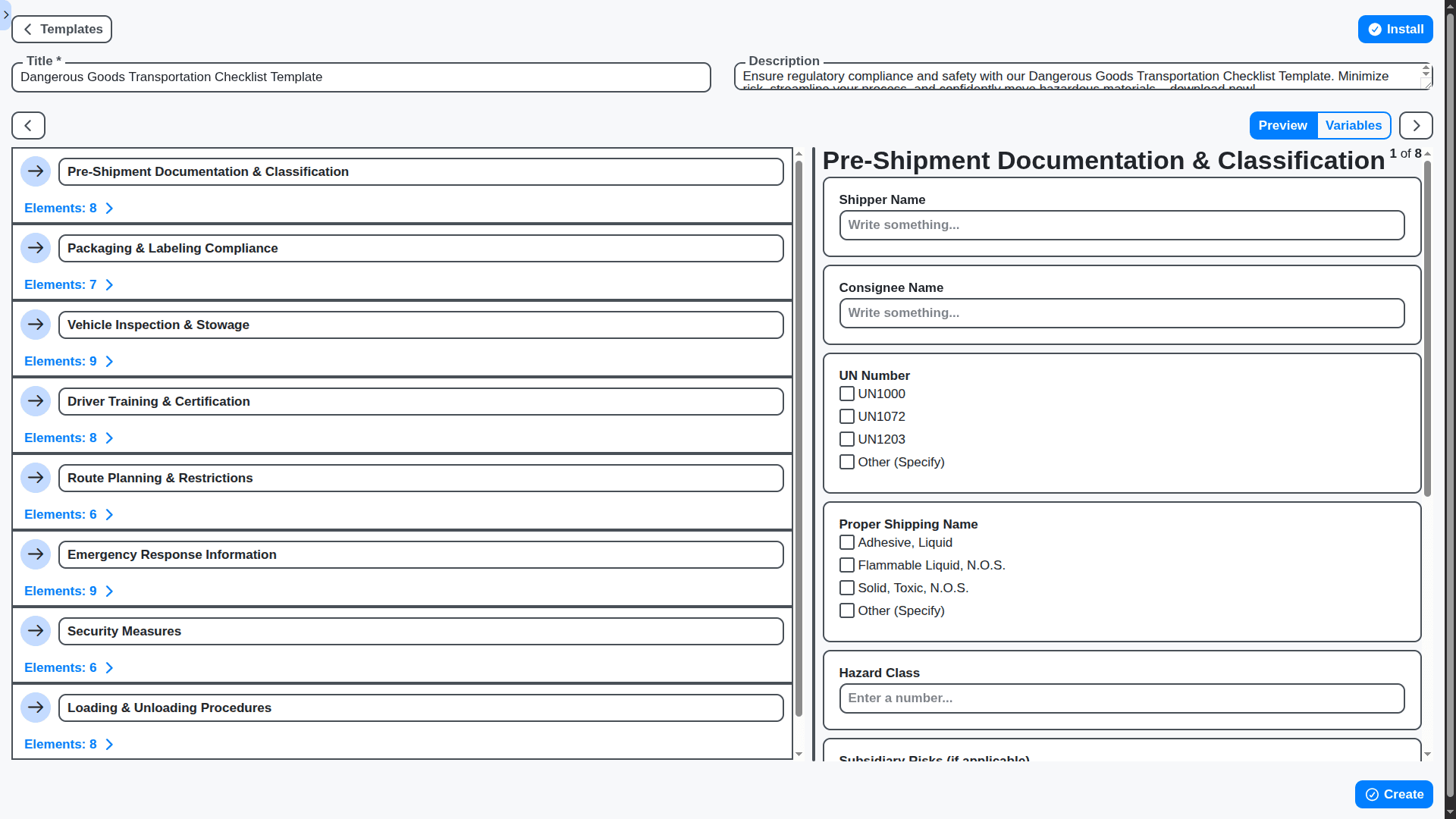The image size is (1456, 819).
Task: Click the arrow icon beside Vehicle Inspection & Stowage
Action: click(x=36, y=325)
